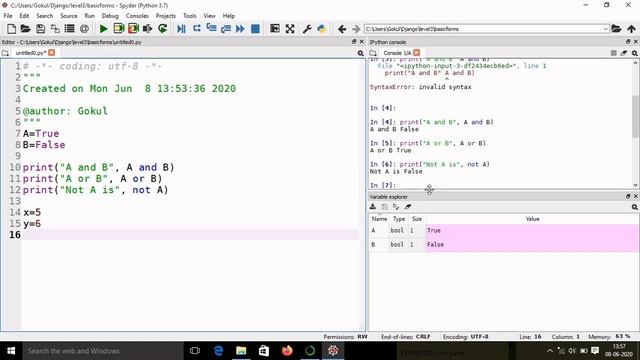This screenshot has height=360, width=640.
Task: Open the Source menu
Action: 69,16
